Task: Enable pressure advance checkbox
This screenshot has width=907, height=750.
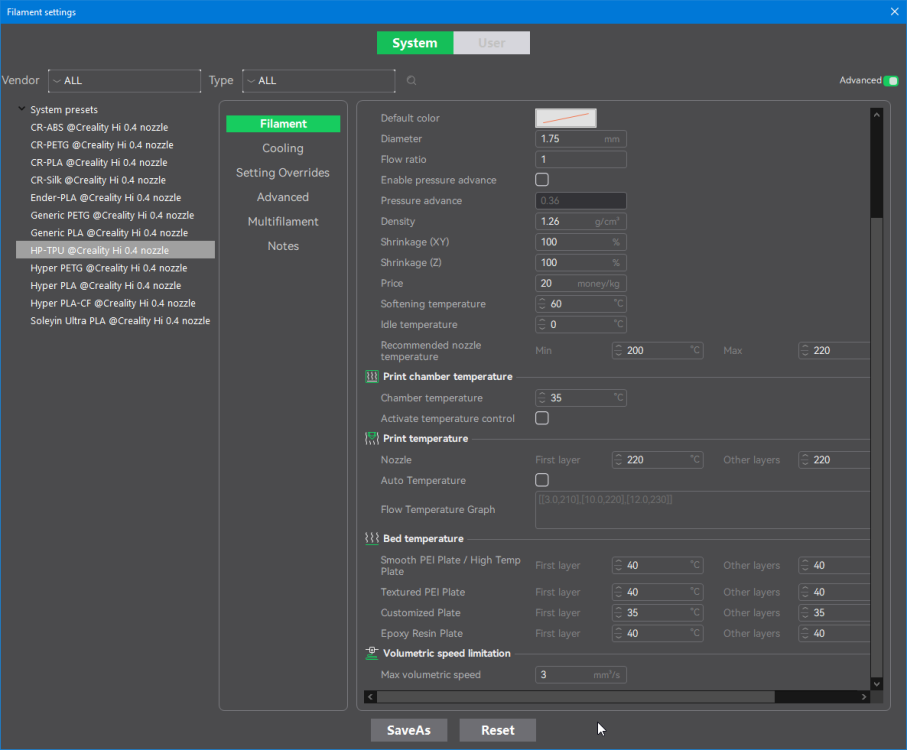Action: [x=542, y=180]
